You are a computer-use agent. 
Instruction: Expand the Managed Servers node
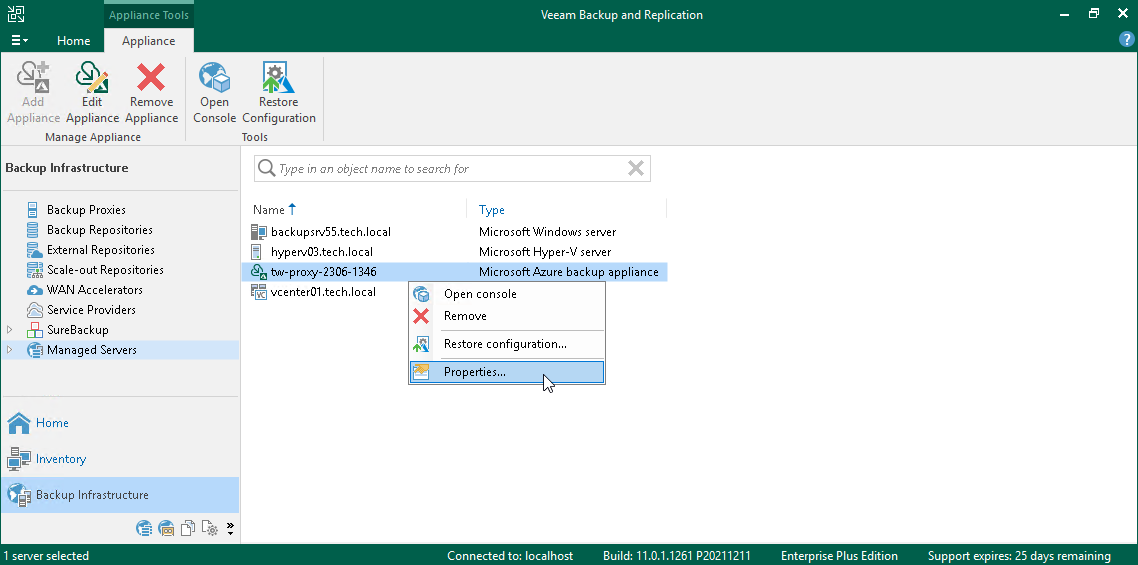pyautogui.click(x=9, y=350)
